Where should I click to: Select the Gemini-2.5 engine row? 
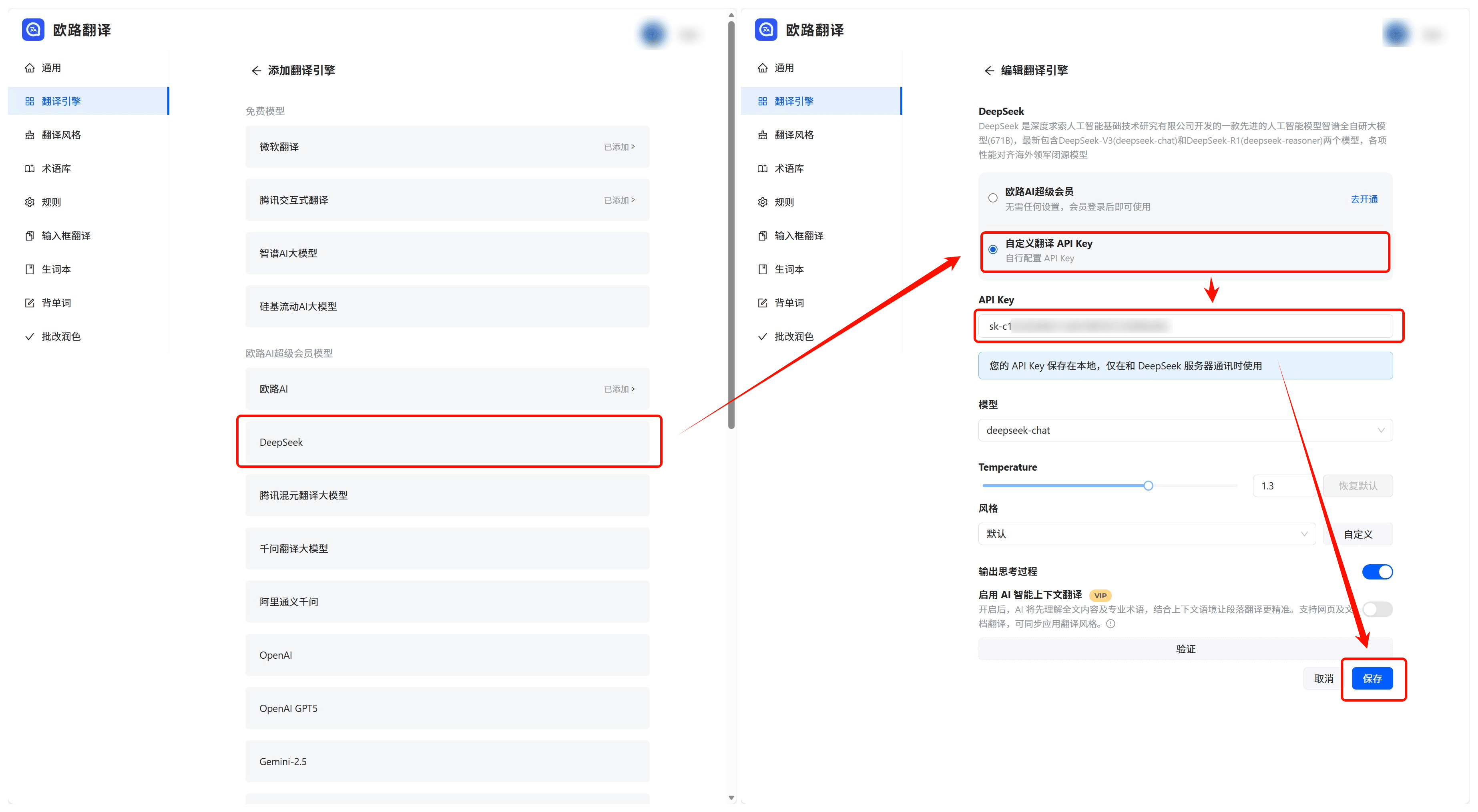coord(447,762)
